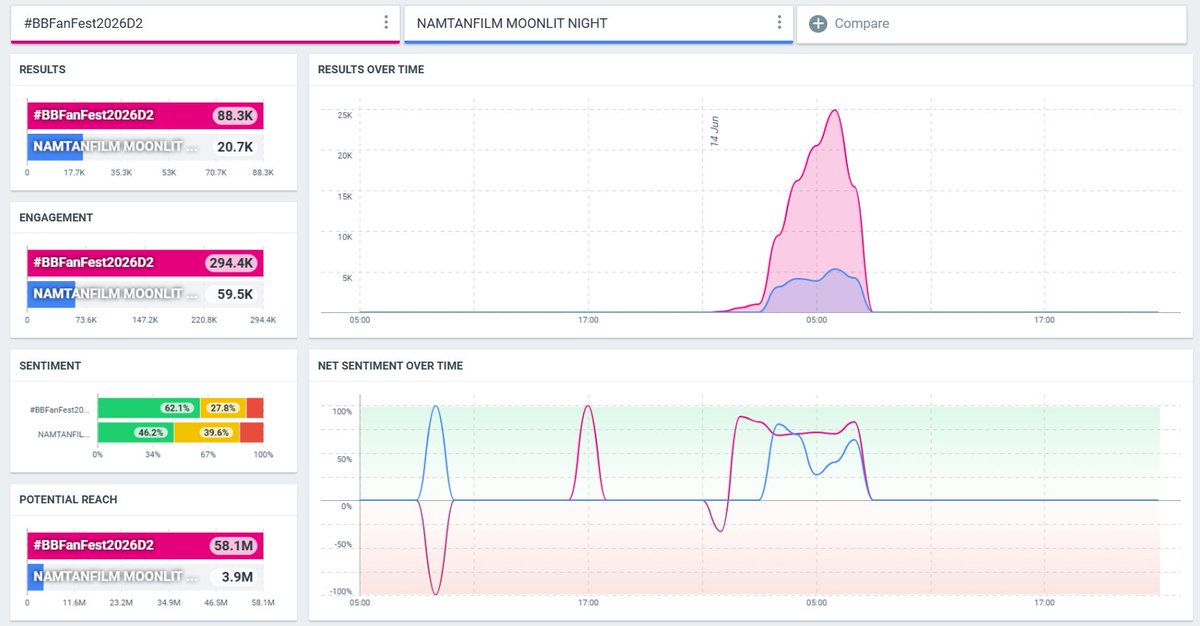Open options menu for NAMTANFILM MOONLIT NIGHT query
The width and height of the screenshot is (1200, 626).
click(779, 23)
